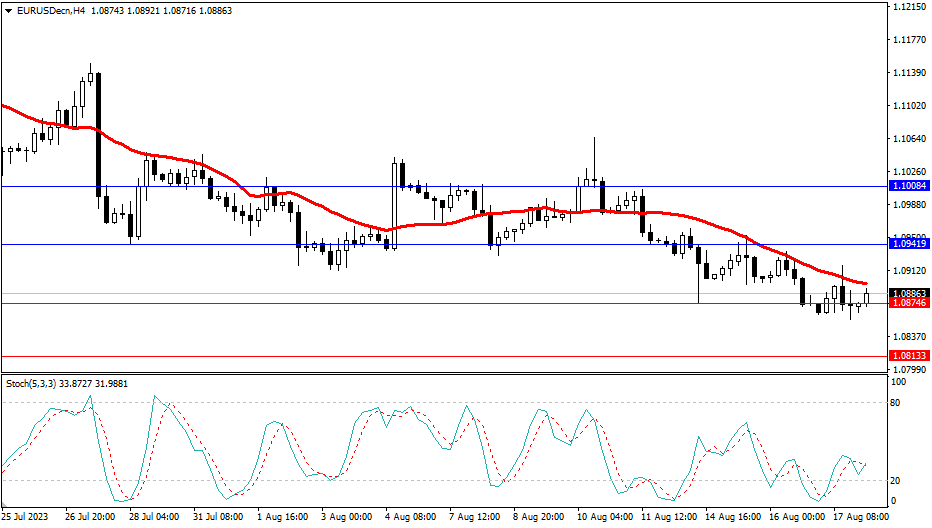Click the current price label 1.08863

(x=909, y=293)
